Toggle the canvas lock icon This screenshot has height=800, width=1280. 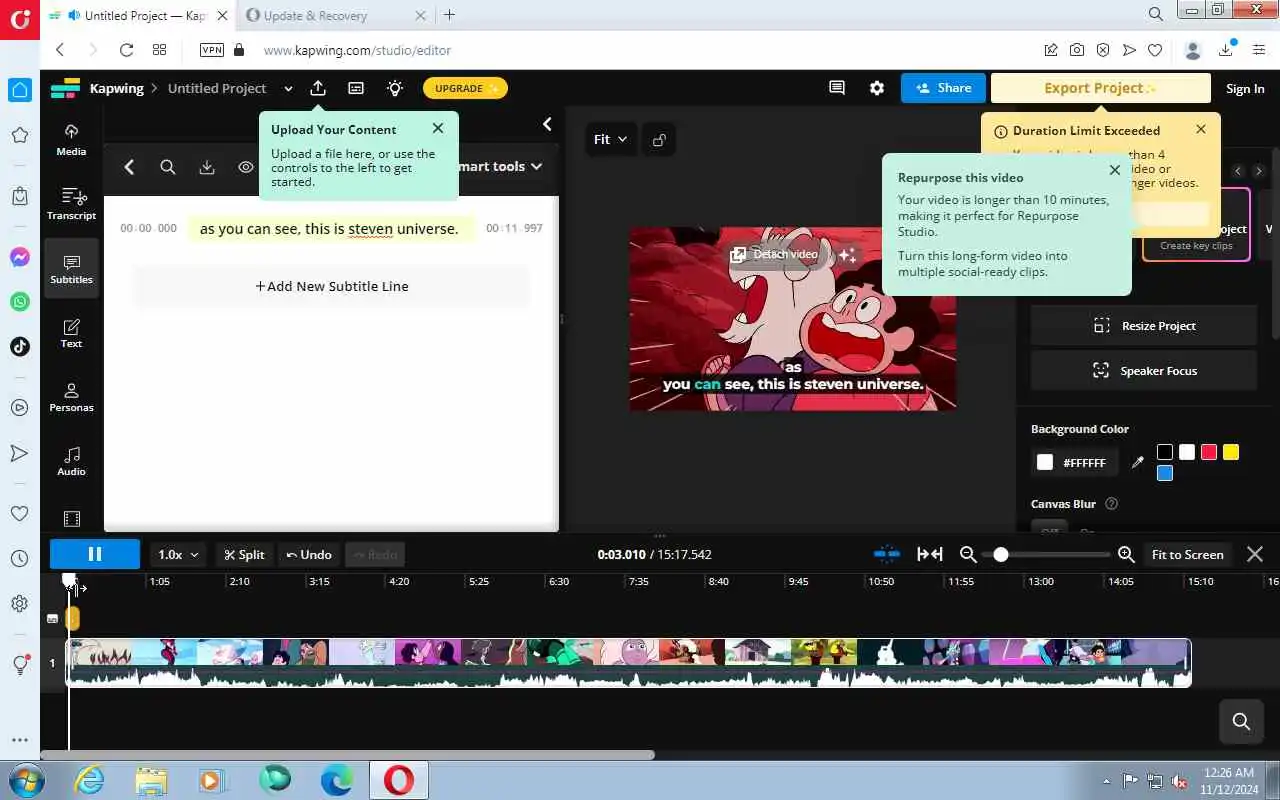point(659,139)
